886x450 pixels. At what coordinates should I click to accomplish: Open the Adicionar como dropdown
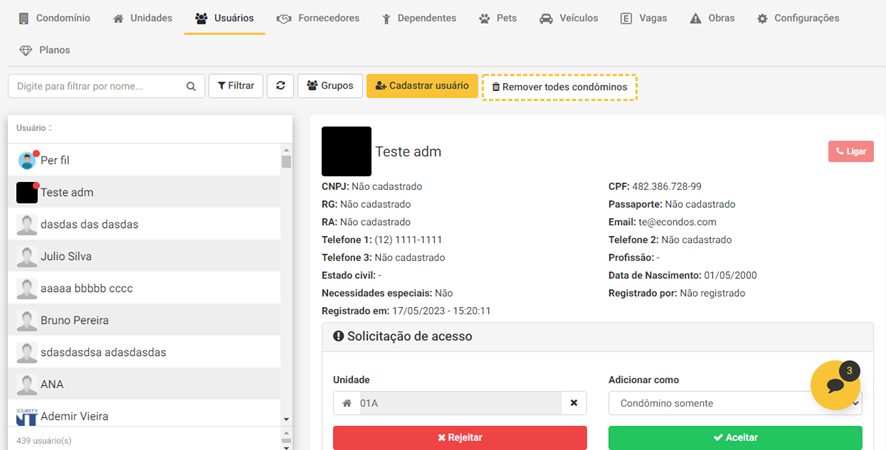click(x=735, y=403)
